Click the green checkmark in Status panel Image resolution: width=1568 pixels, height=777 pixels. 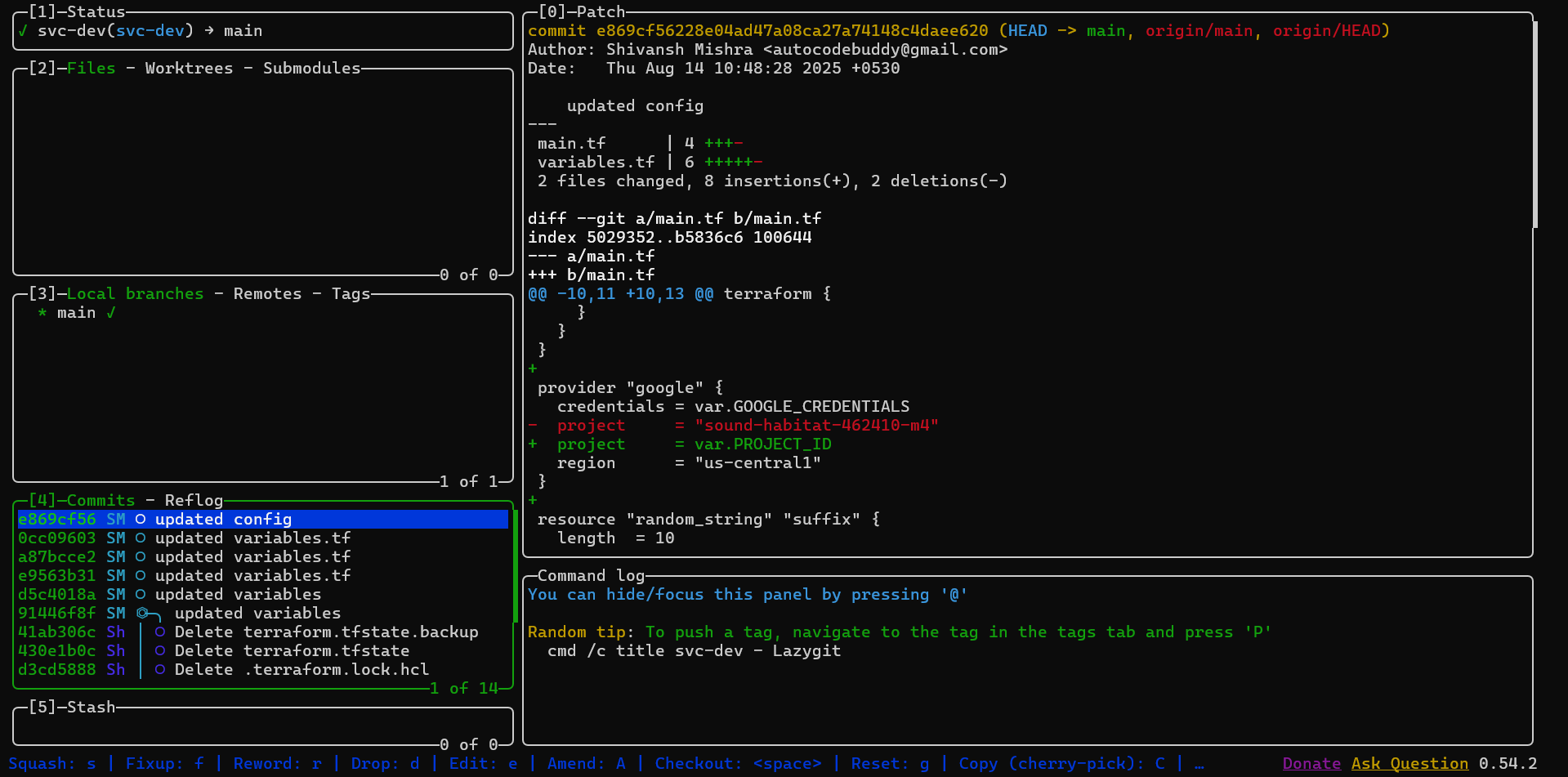23,31
